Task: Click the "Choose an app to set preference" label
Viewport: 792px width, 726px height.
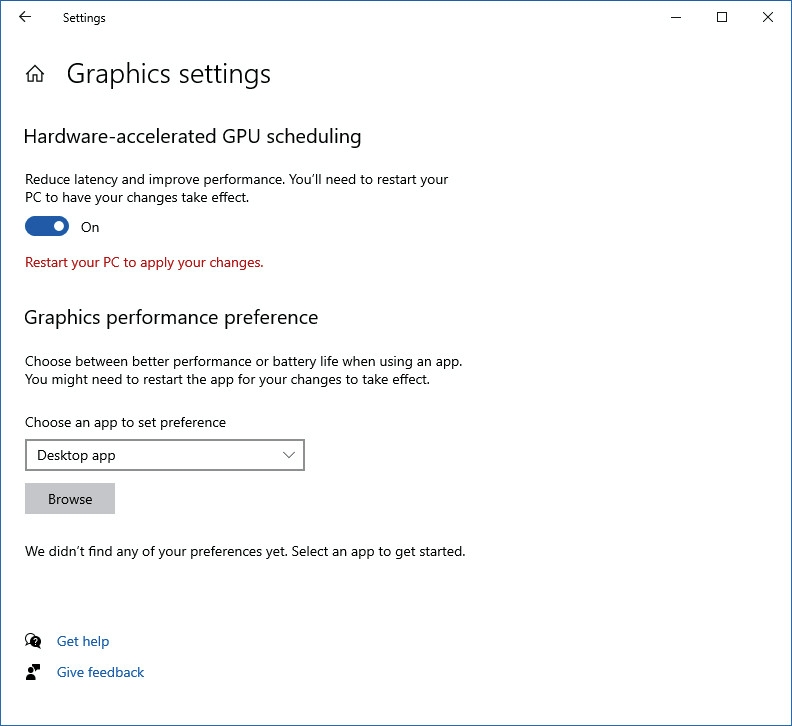Action: pyautogui.click(x=125, y=422)
